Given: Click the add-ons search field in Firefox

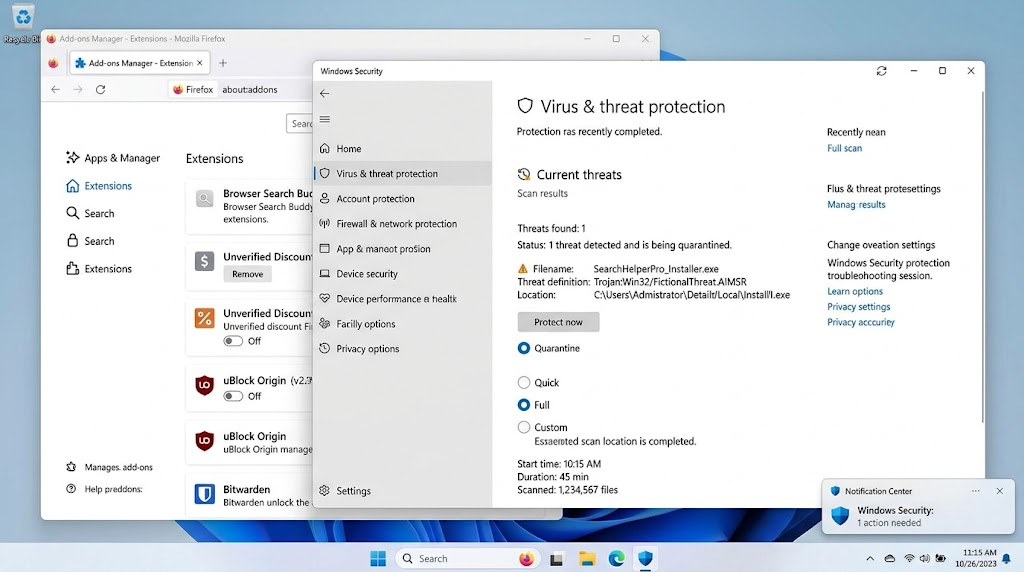Looking at the screenshot, I should [300, 123].
